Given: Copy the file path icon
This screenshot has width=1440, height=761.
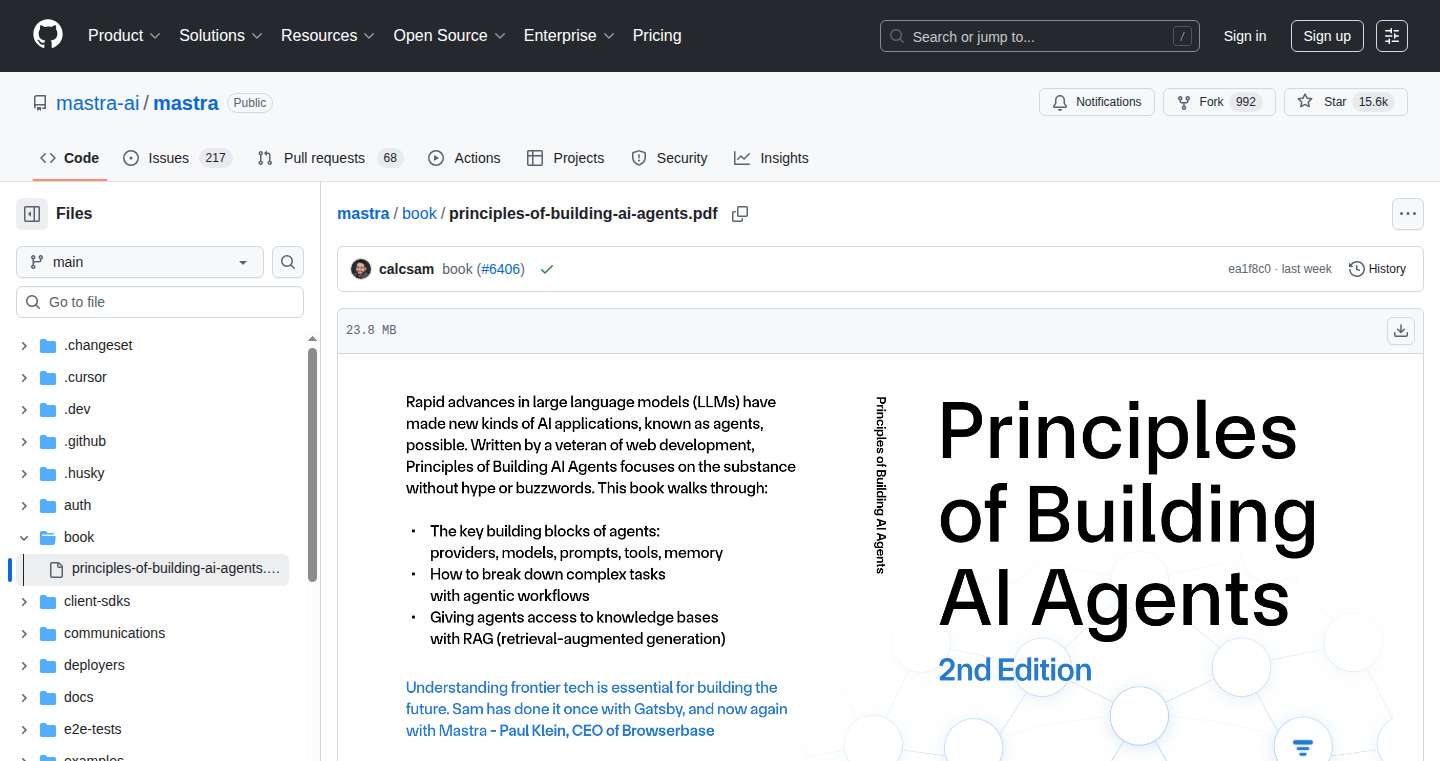Looking at the screenshot, I should pos(740,214).
